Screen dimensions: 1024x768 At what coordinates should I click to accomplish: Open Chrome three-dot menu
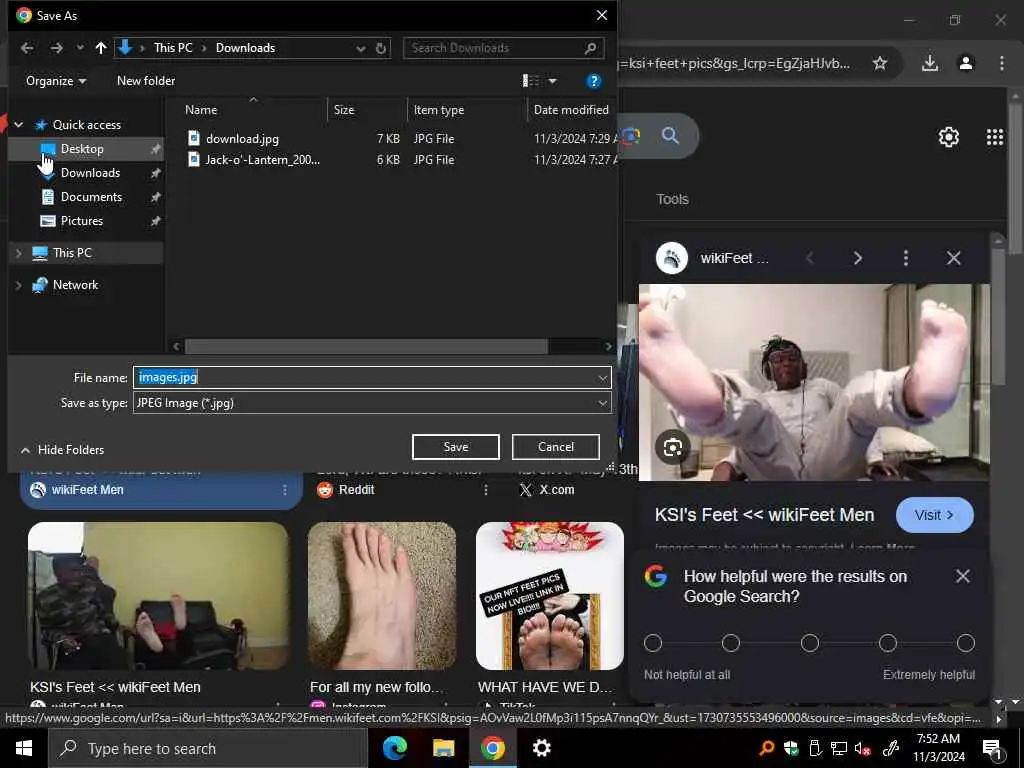tap(1002, 63)
